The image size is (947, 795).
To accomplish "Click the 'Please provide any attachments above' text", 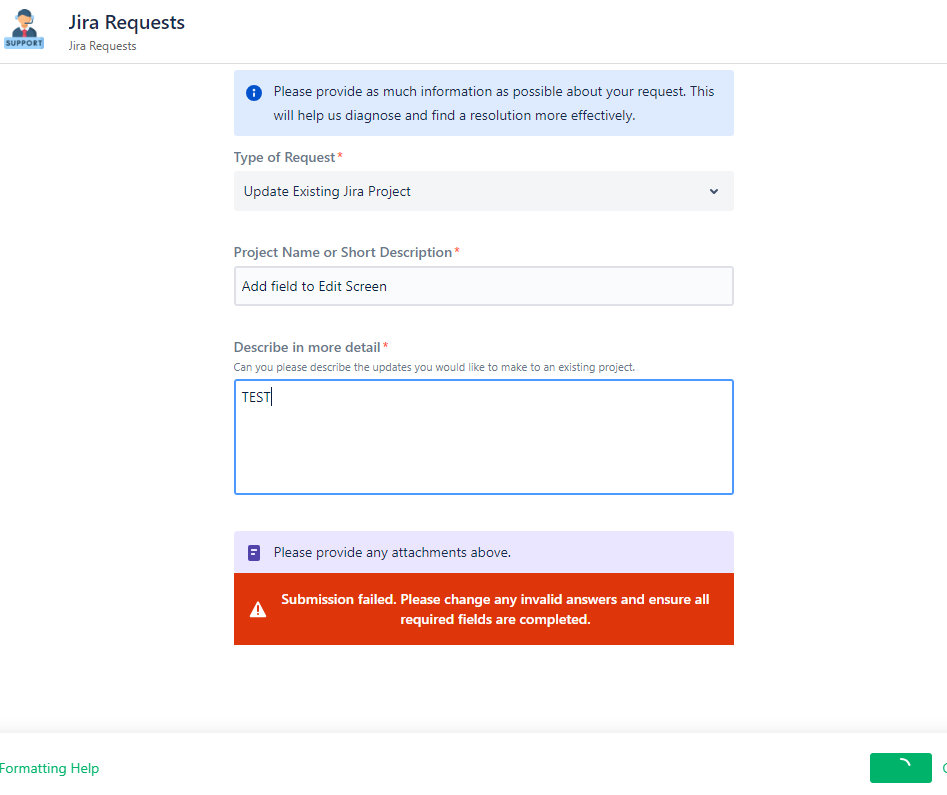I will pos(392,553).
